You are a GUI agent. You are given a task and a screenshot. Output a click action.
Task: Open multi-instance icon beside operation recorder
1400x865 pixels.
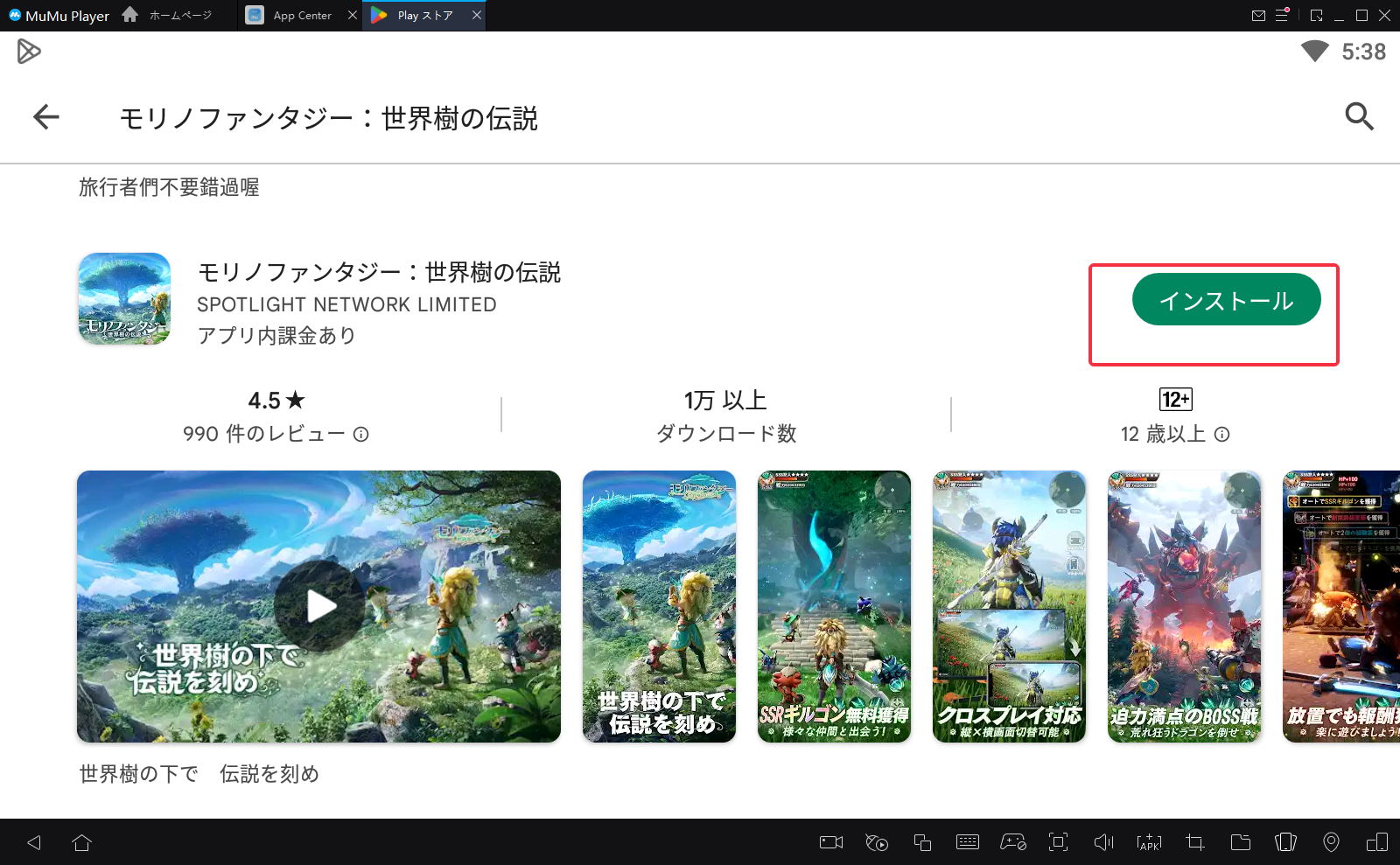[922, 842]
